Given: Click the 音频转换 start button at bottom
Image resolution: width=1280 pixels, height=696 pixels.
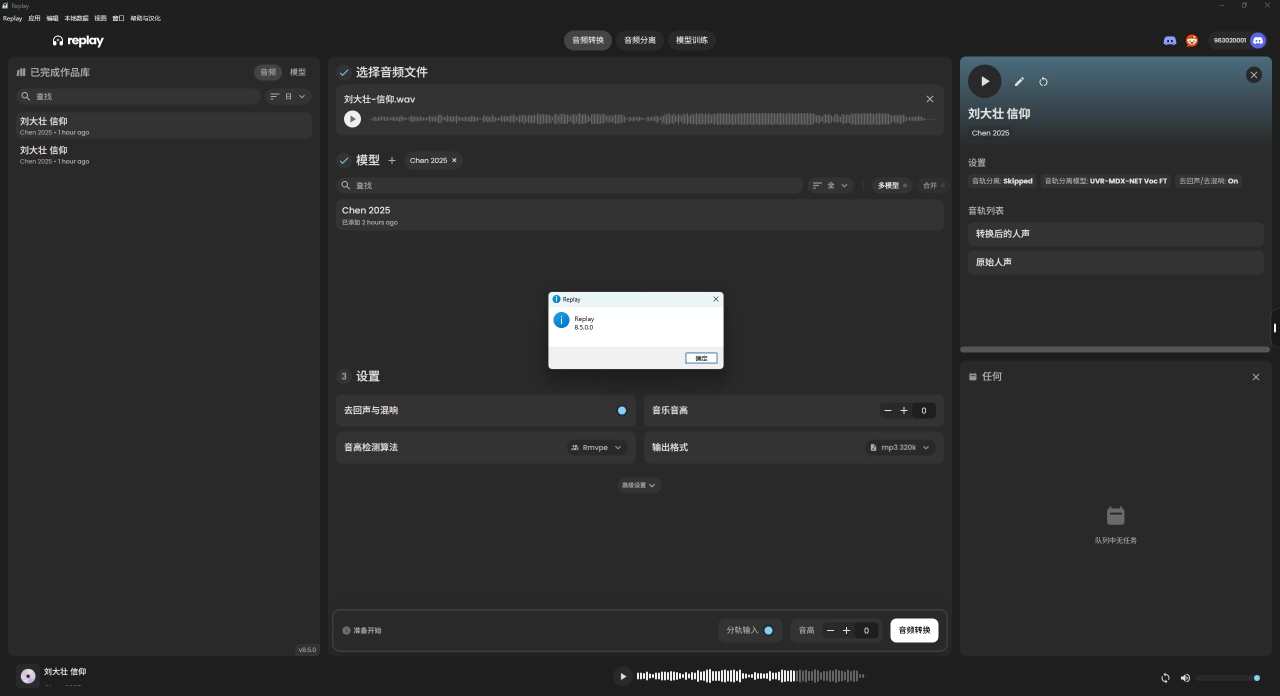Looking at the screenshot, I should tap(914, 630).
